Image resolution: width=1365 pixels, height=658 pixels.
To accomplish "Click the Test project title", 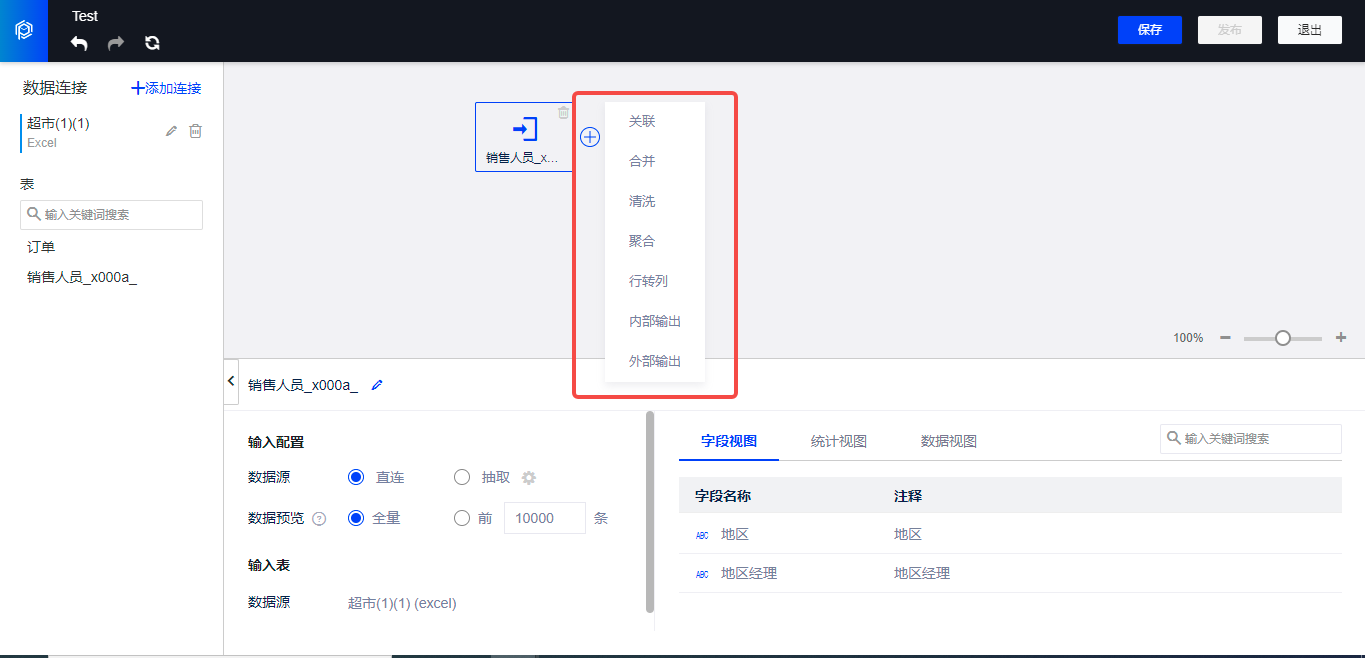I will (85, 16).
